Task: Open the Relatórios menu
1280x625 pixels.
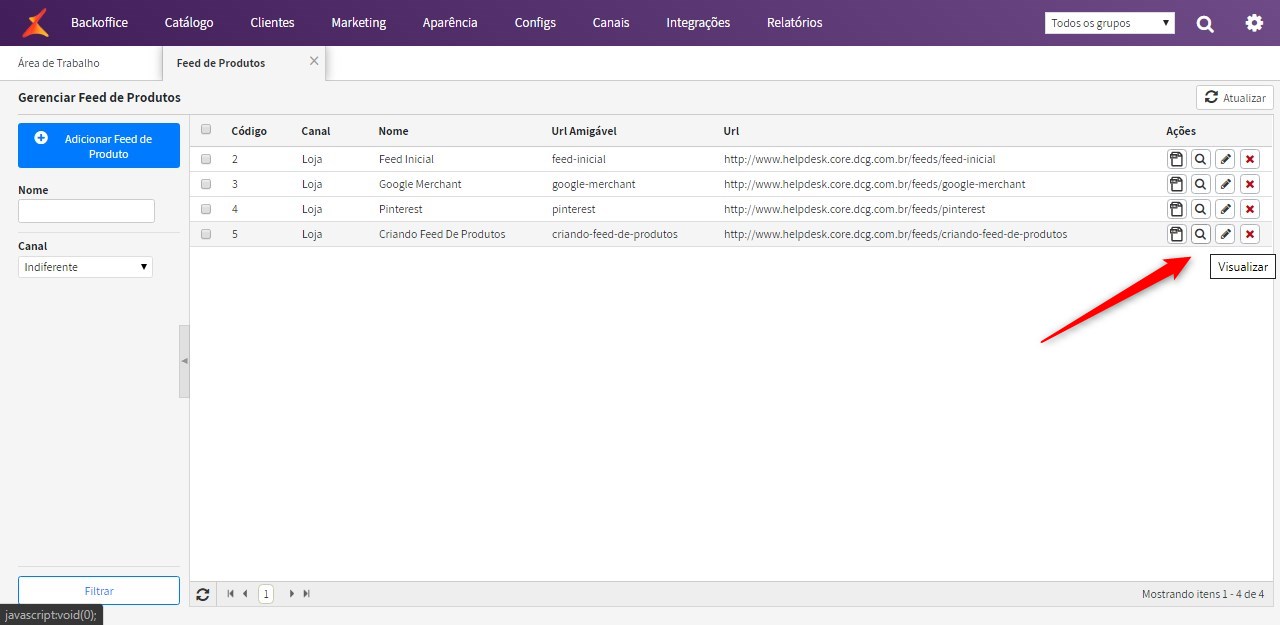Action: point(795,23)
